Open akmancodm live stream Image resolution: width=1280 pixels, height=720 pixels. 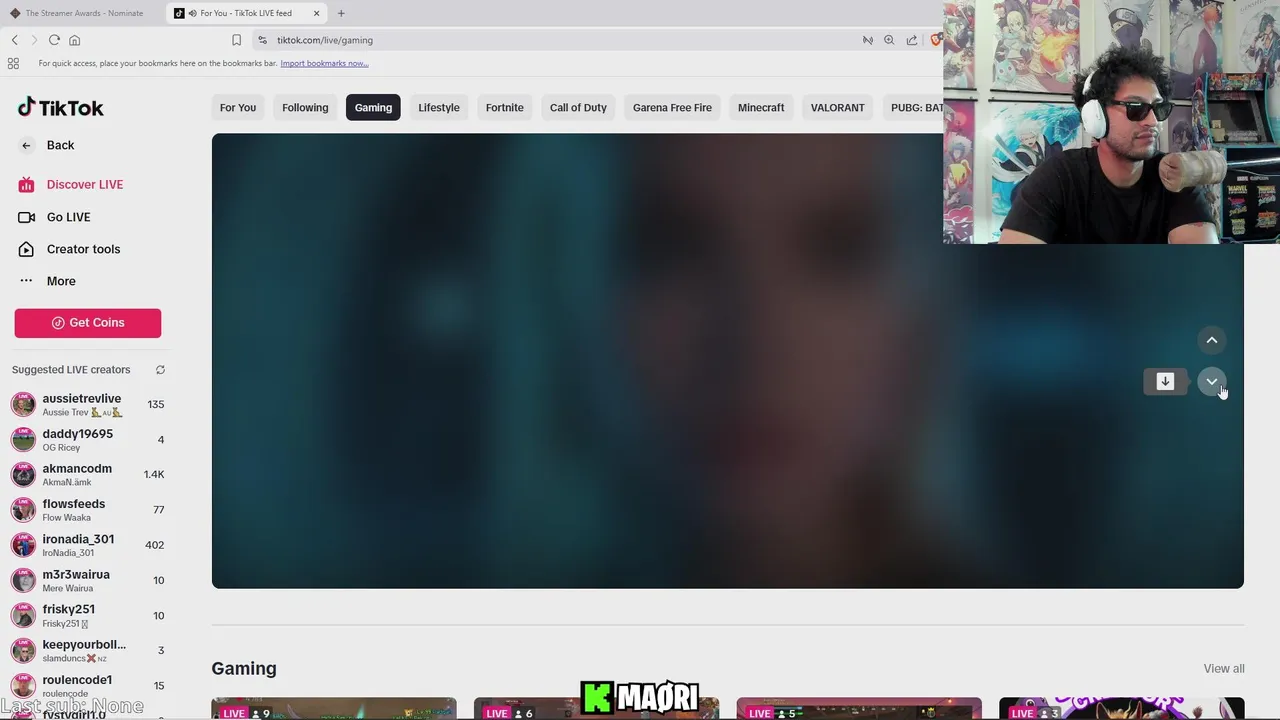[88, 475]
